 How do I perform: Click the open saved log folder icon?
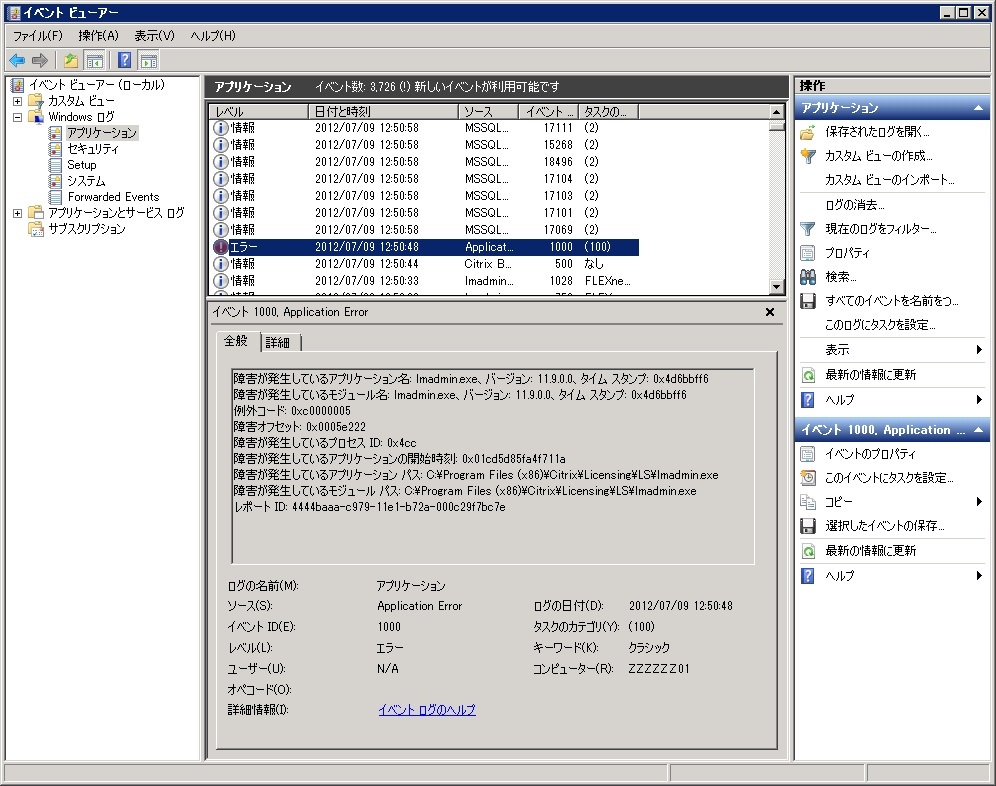click(808, 132)
